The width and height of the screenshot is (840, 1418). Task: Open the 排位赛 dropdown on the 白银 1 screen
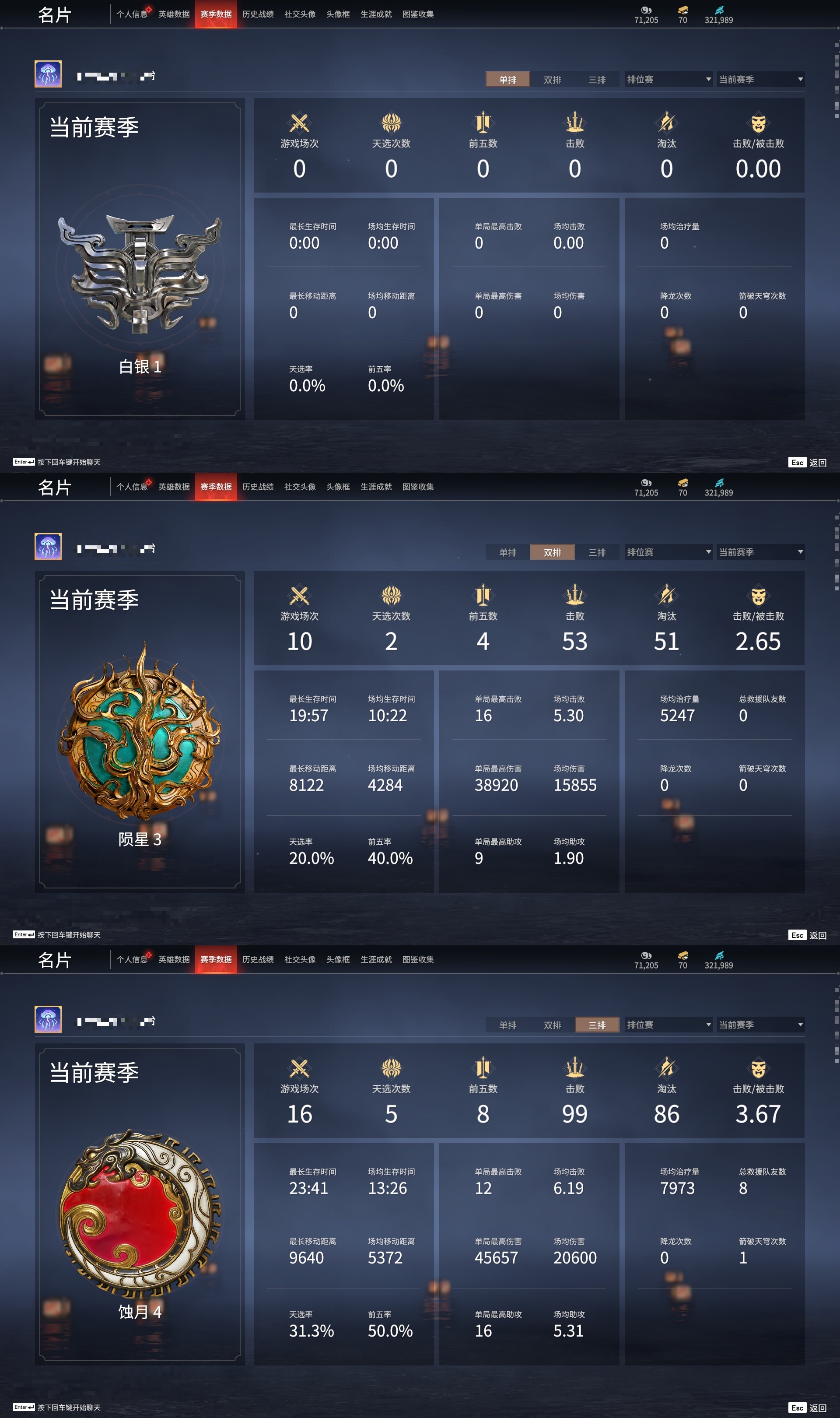click(x=668, y=79)
